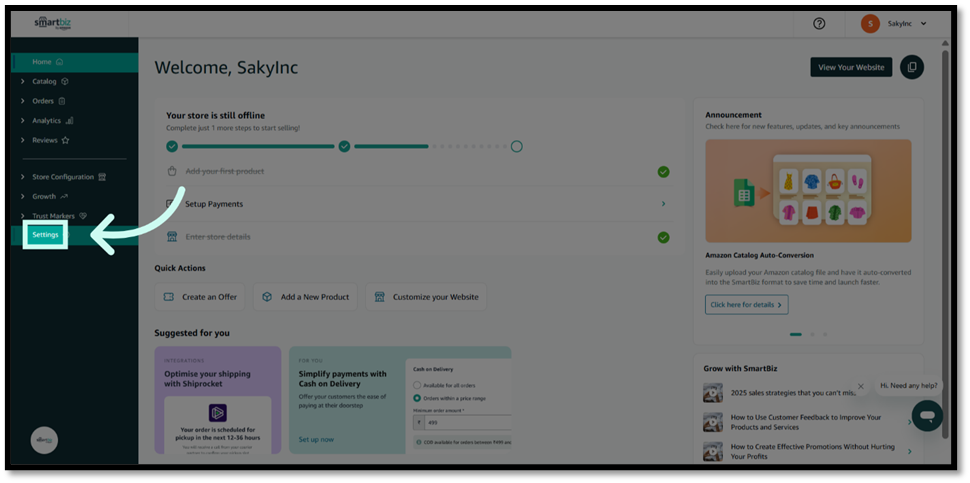Open the SakyInc account dropdown
This screenshot has width=970, height=483.
click(x=923, y=24)
